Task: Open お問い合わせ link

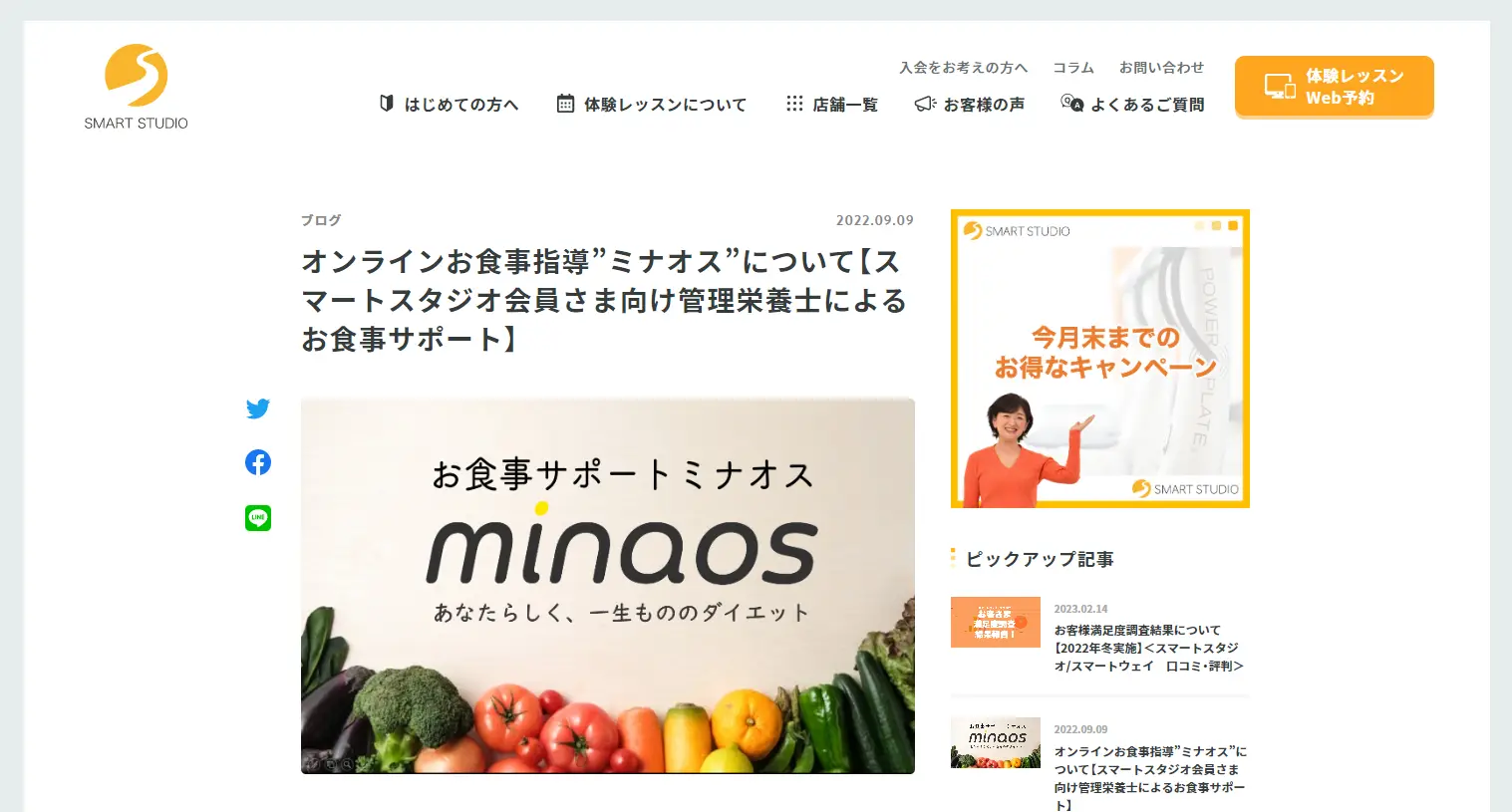Action: tap(1161, 68)
